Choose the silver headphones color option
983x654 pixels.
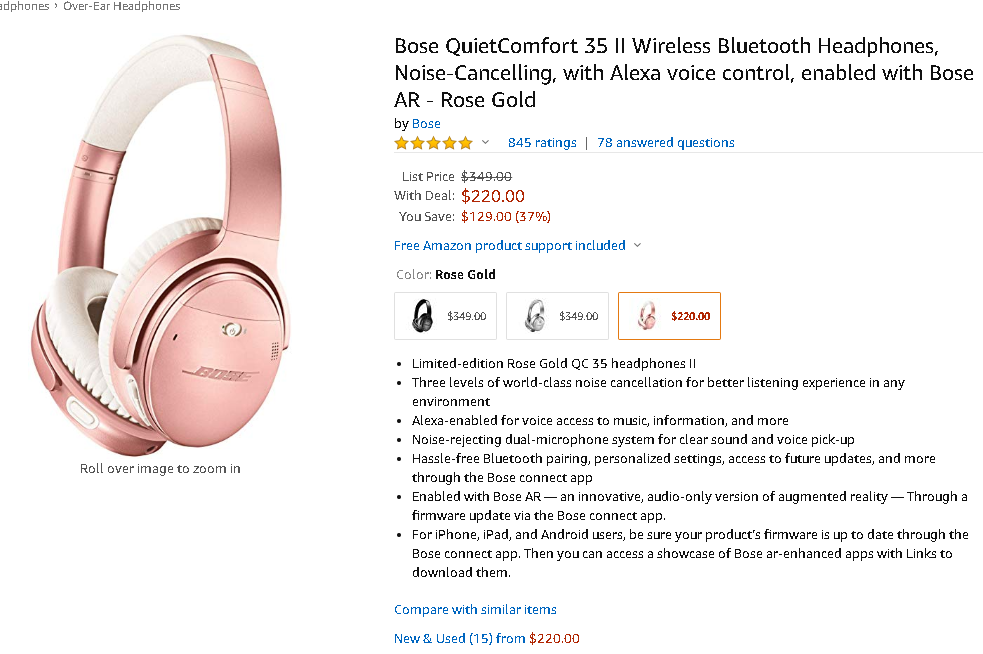[557, 316]
